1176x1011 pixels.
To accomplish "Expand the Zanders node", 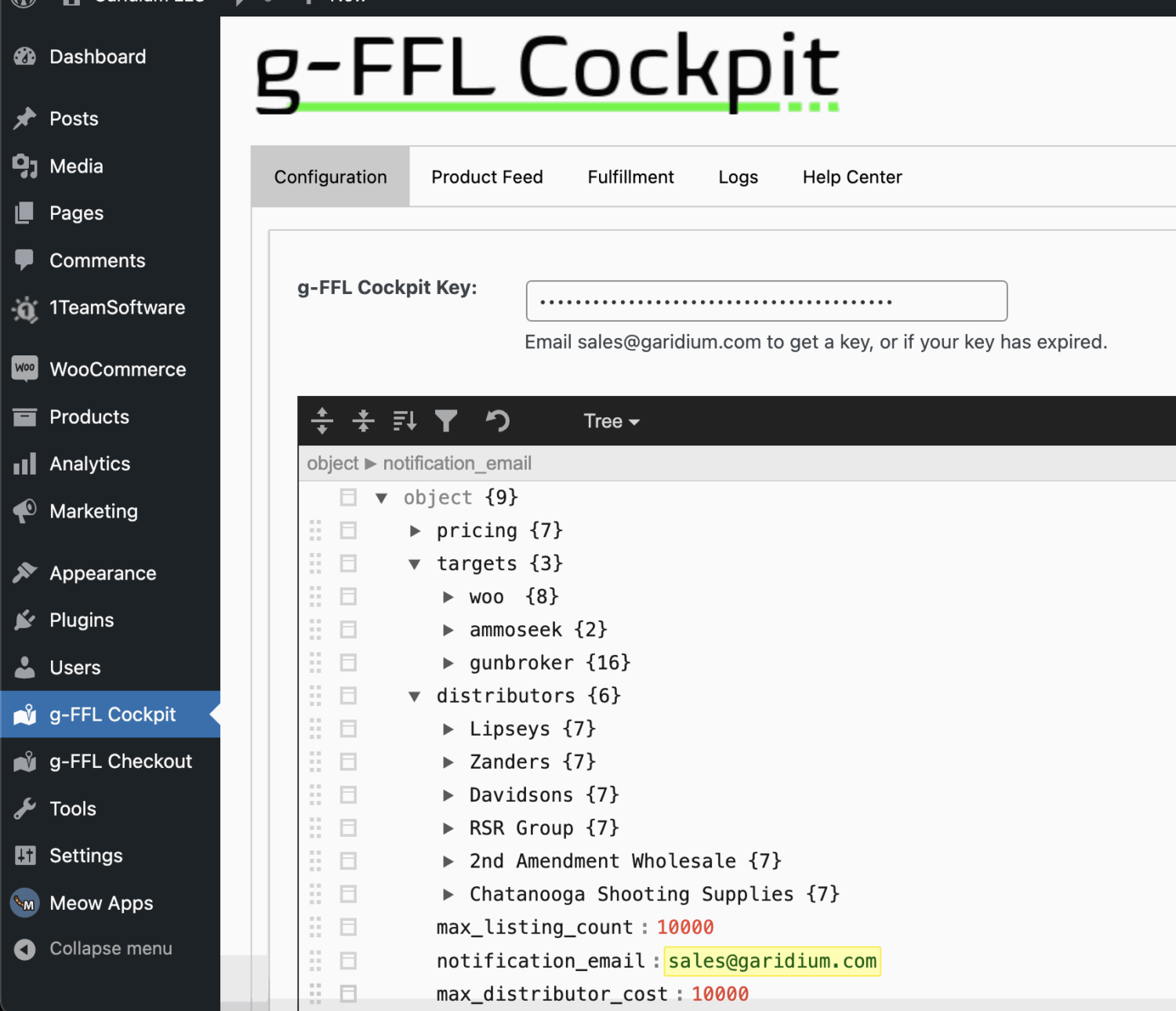I will (x=448, y=762).
